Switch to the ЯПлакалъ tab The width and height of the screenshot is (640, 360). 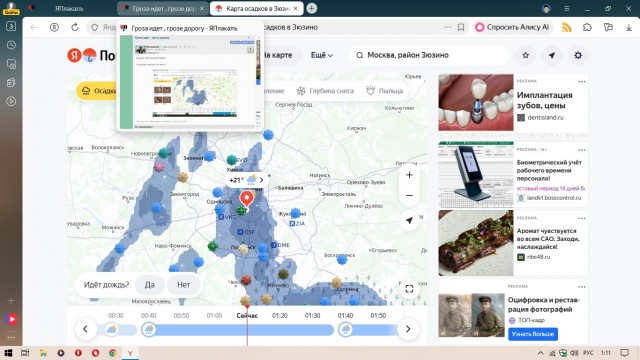[x=69, y=8]
